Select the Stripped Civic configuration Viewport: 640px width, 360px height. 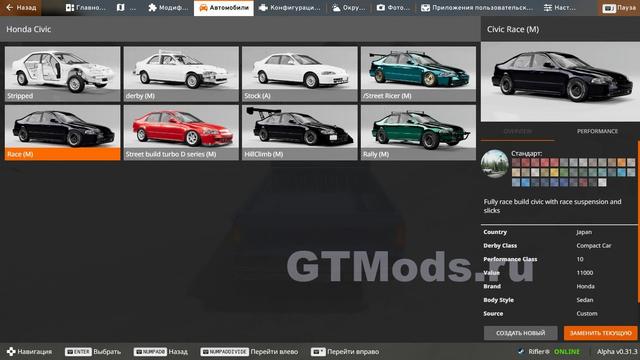(x=62, y=74)
